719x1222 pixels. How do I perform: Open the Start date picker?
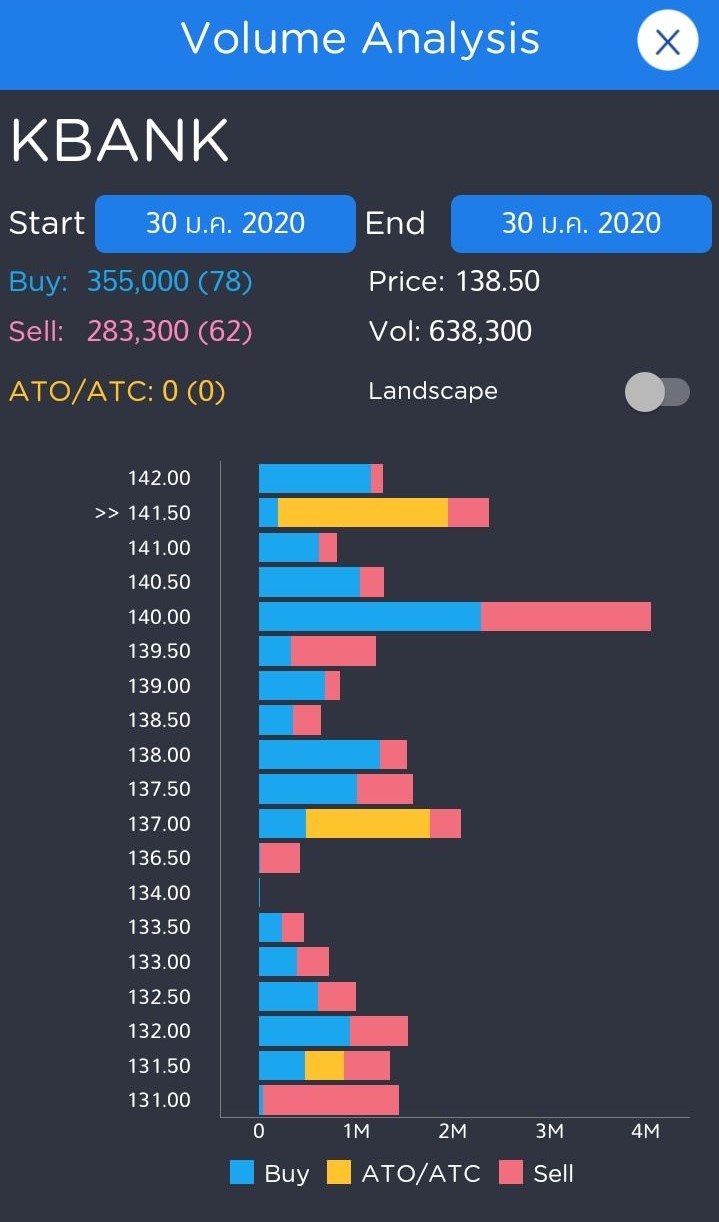225,223
